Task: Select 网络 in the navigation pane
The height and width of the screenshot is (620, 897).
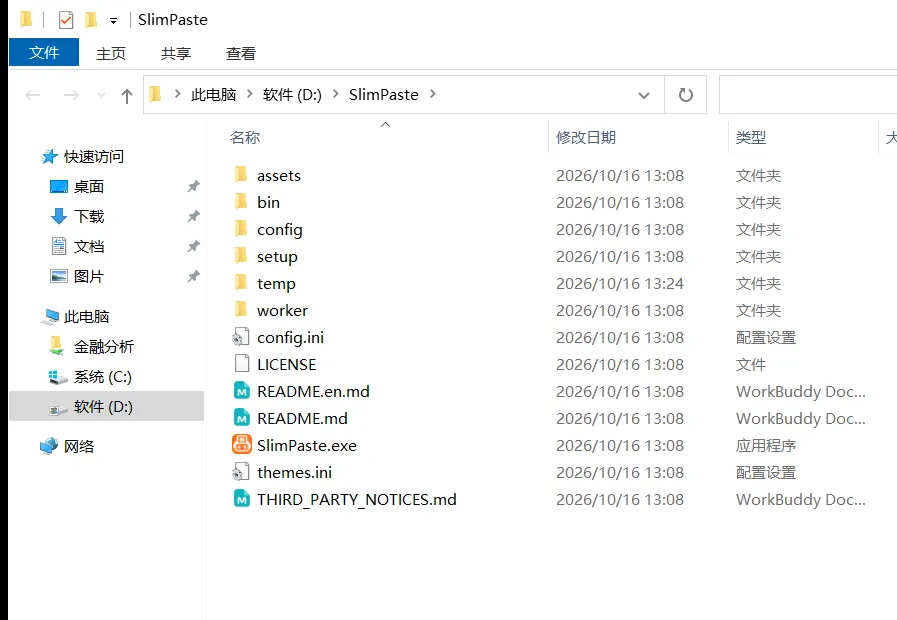Action: (x=79, y=446)
